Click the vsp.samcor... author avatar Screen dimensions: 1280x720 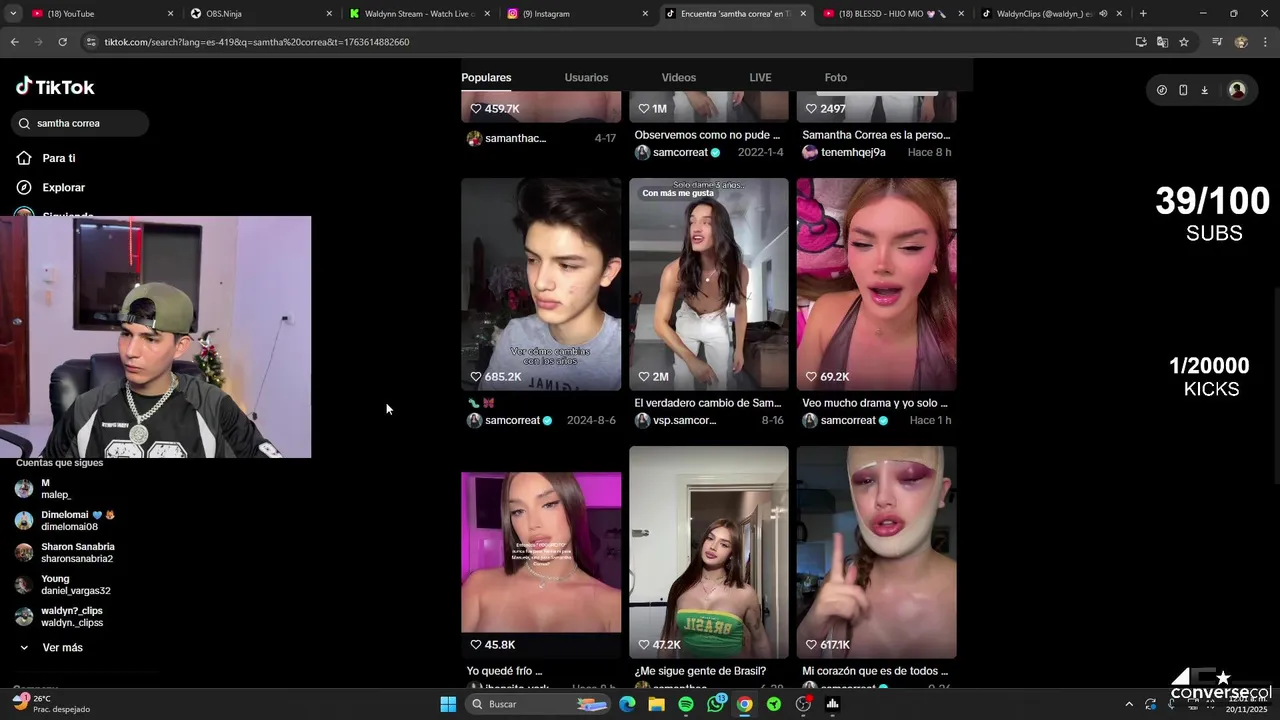[642, 420]
